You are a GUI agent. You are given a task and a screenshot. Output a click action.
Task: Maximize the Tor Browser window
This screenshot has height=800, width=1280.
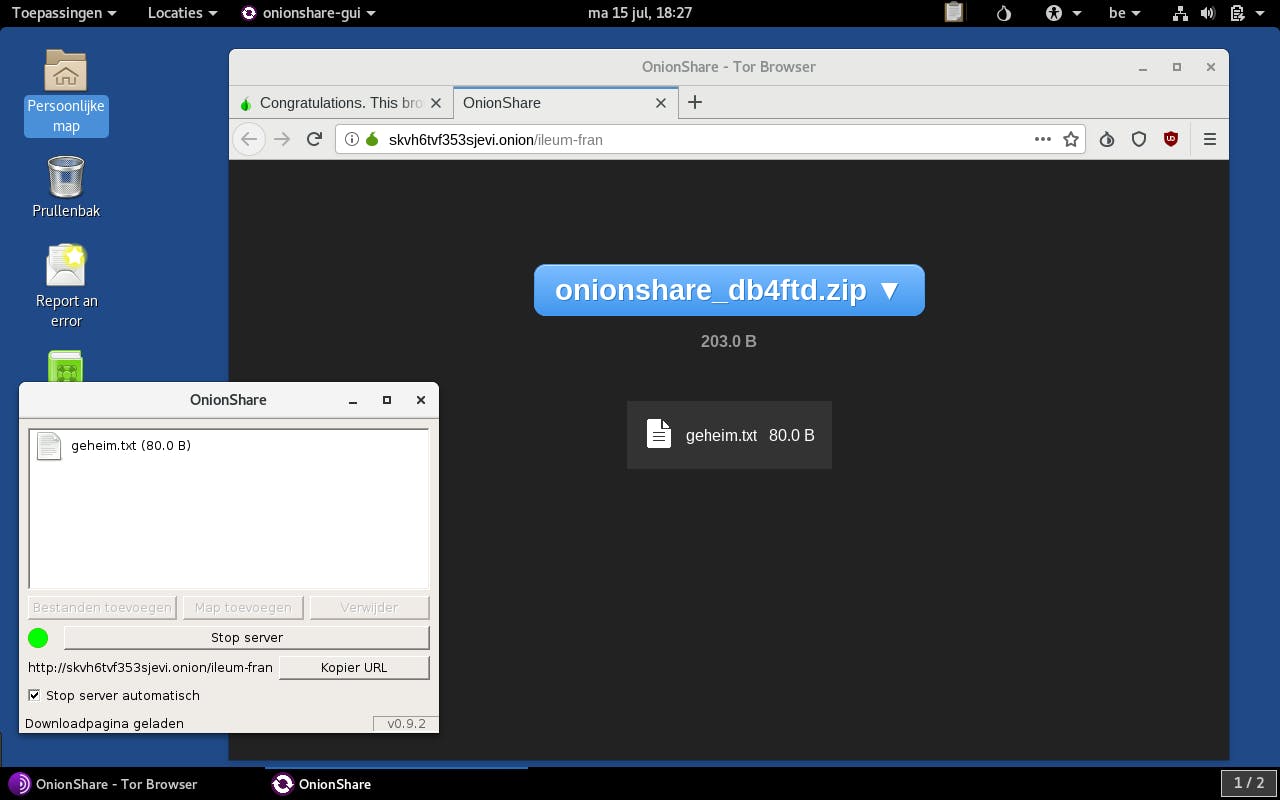coord(1177,67)
